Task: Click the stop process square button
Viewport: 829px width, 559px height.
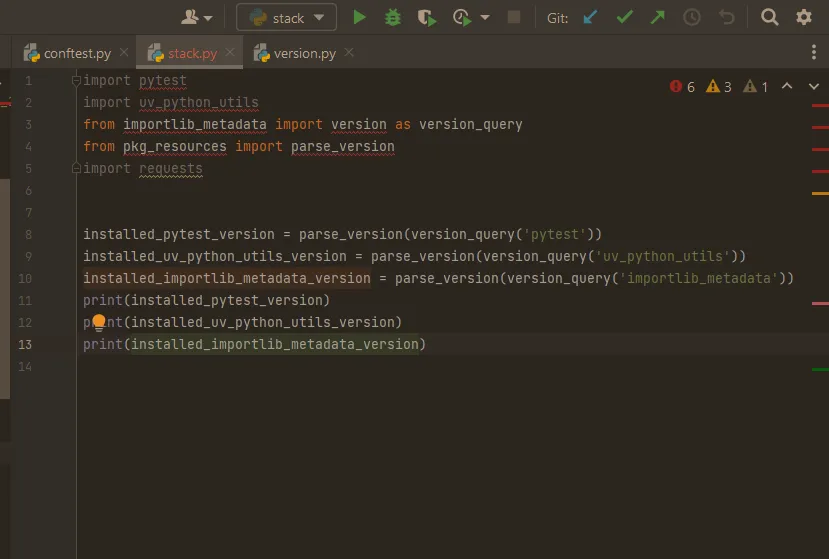Action: pos(513,17)
